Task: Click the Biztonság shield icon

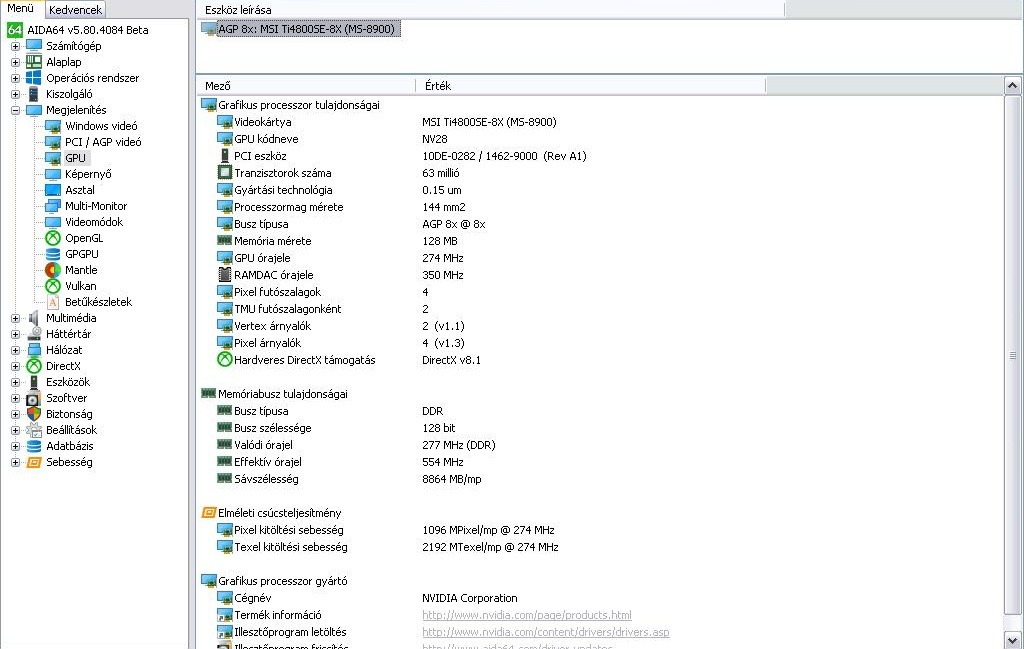Action: [x=34, y=414]
